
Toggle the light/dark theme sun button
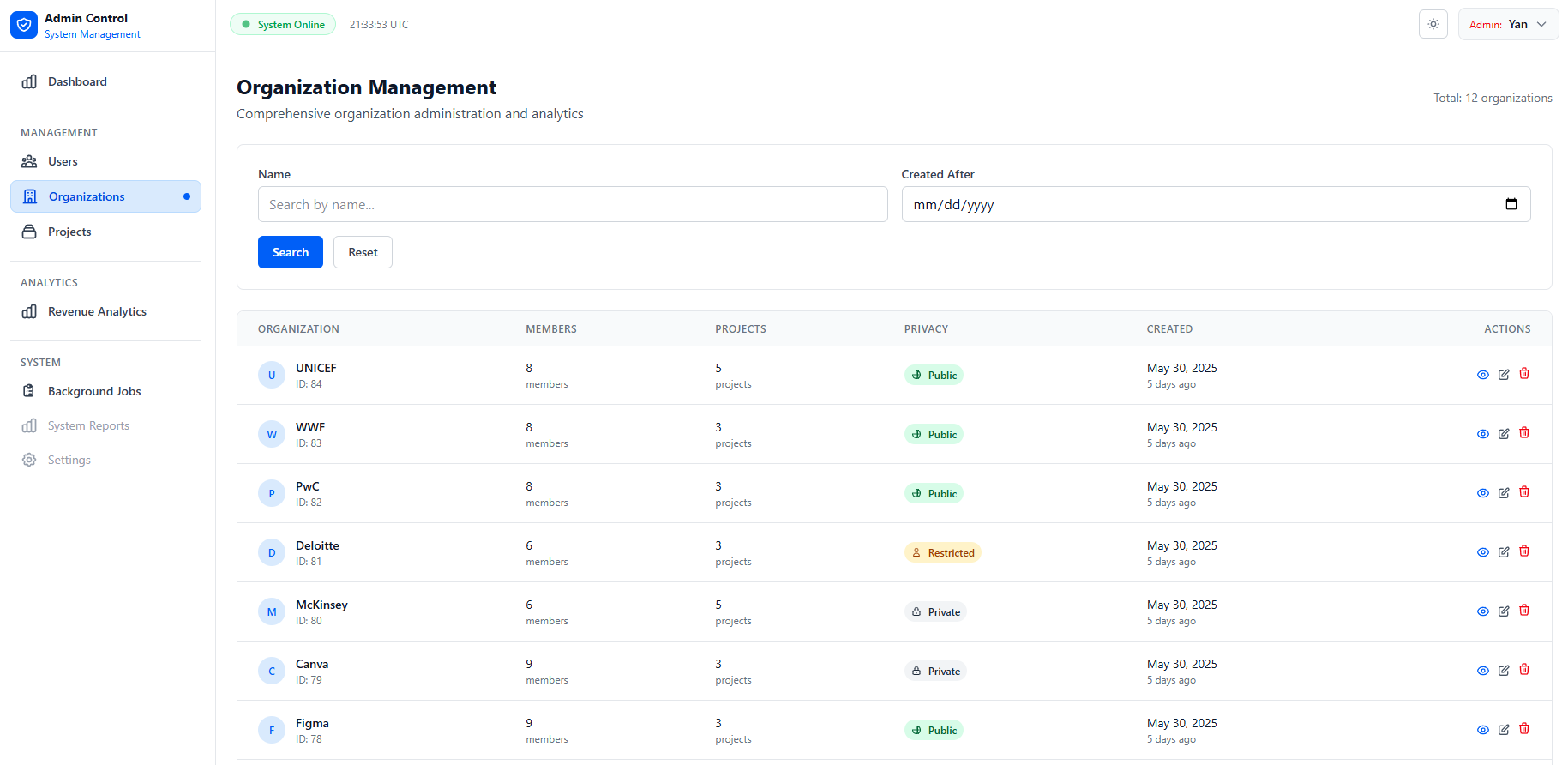[1433, 25]
